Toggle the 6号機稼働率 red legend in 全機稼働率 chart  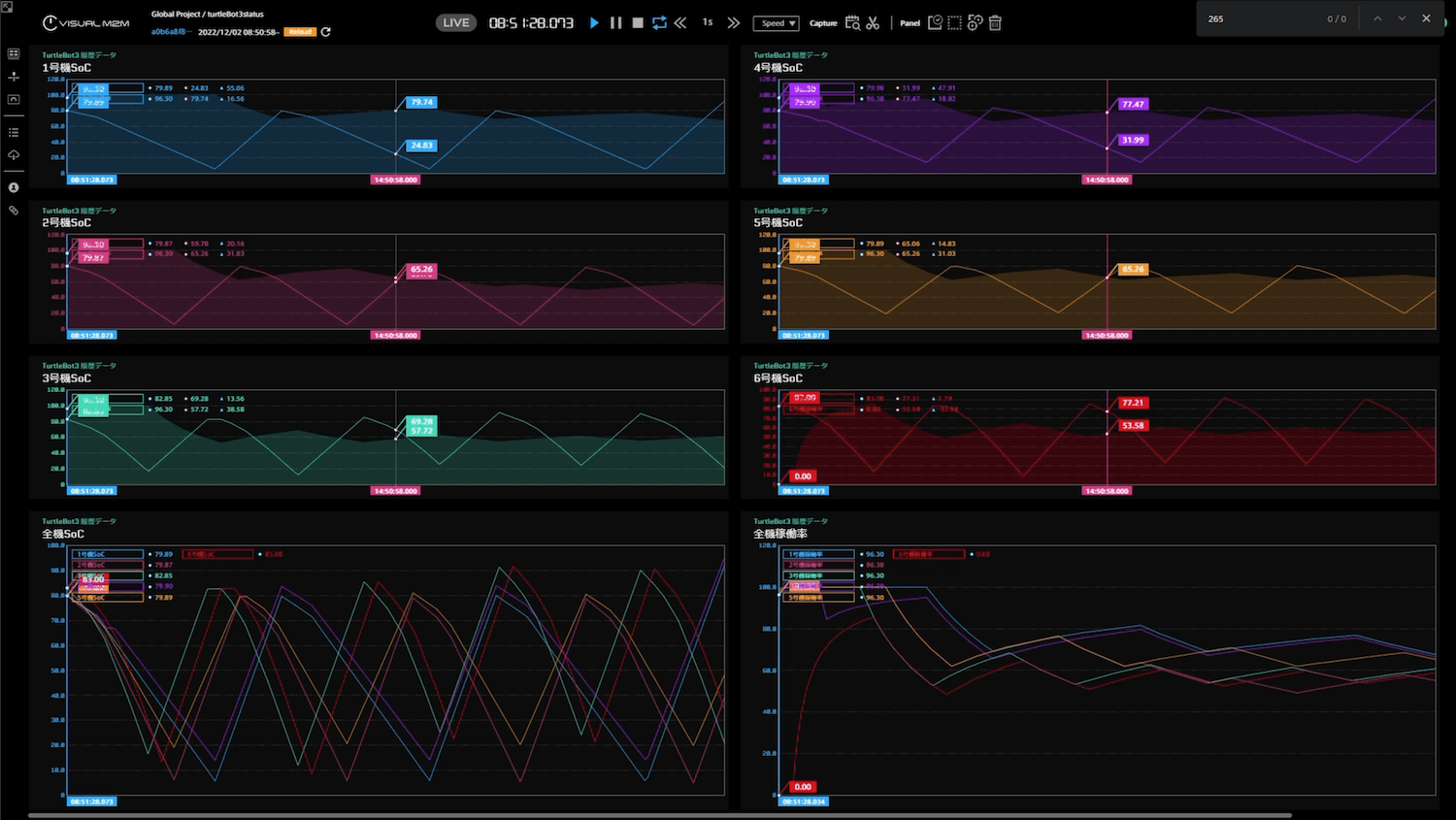(x=929, y=554)
